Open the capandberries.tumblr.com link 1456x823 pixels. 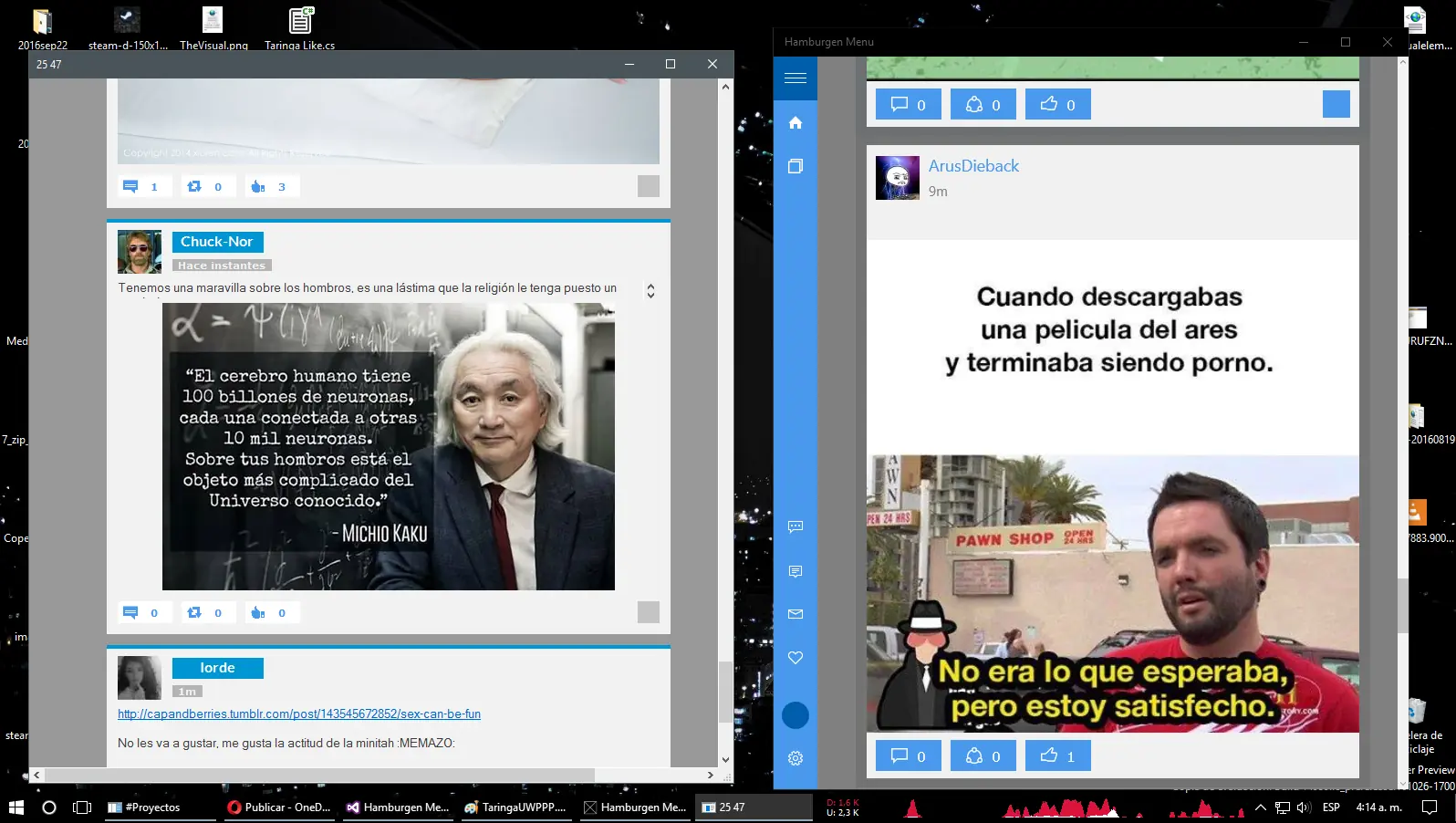click(x=299, y=714)
